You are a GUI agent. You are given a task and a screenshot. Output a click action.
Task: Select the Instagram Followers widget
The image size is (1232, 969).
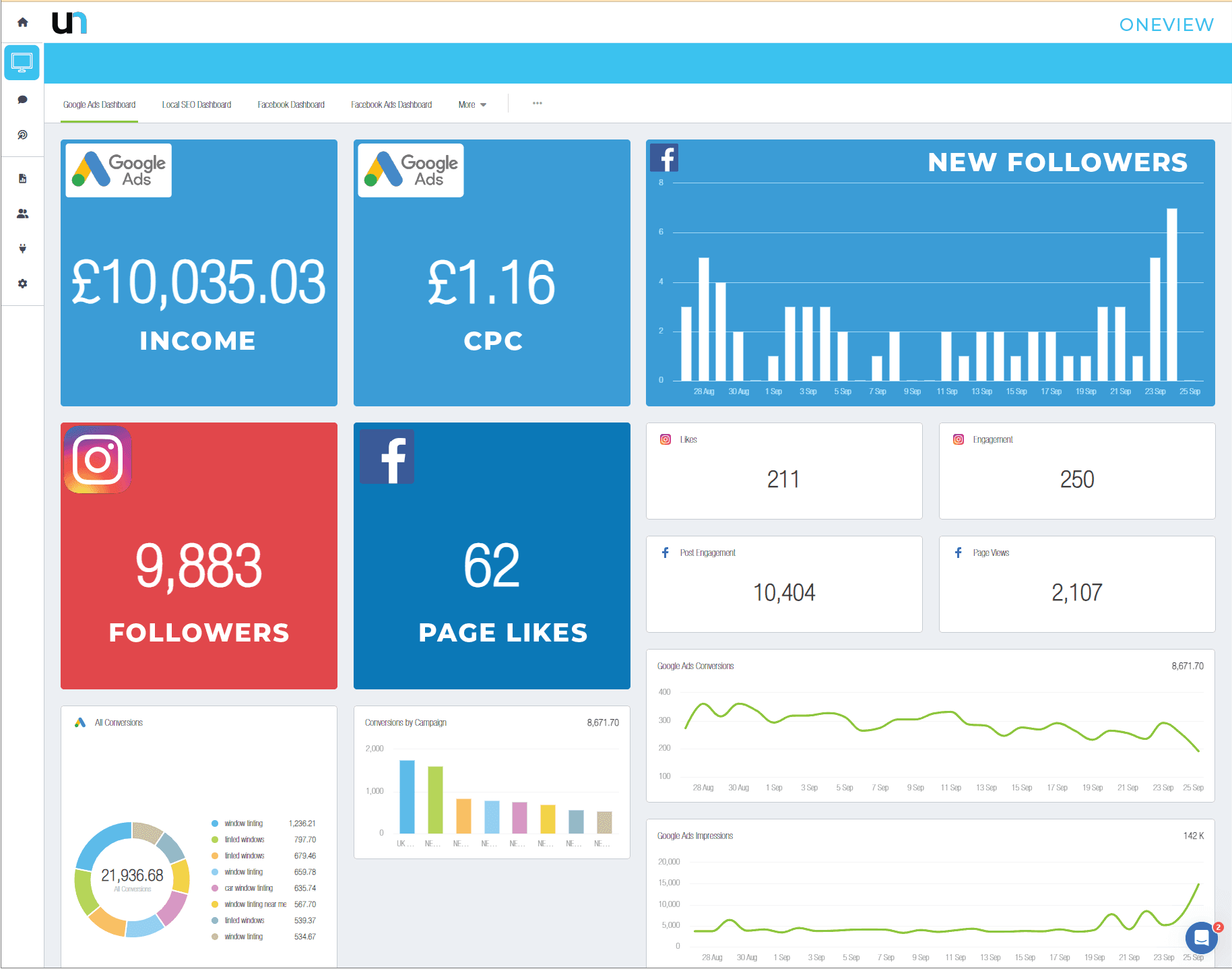tap(199, 556)
